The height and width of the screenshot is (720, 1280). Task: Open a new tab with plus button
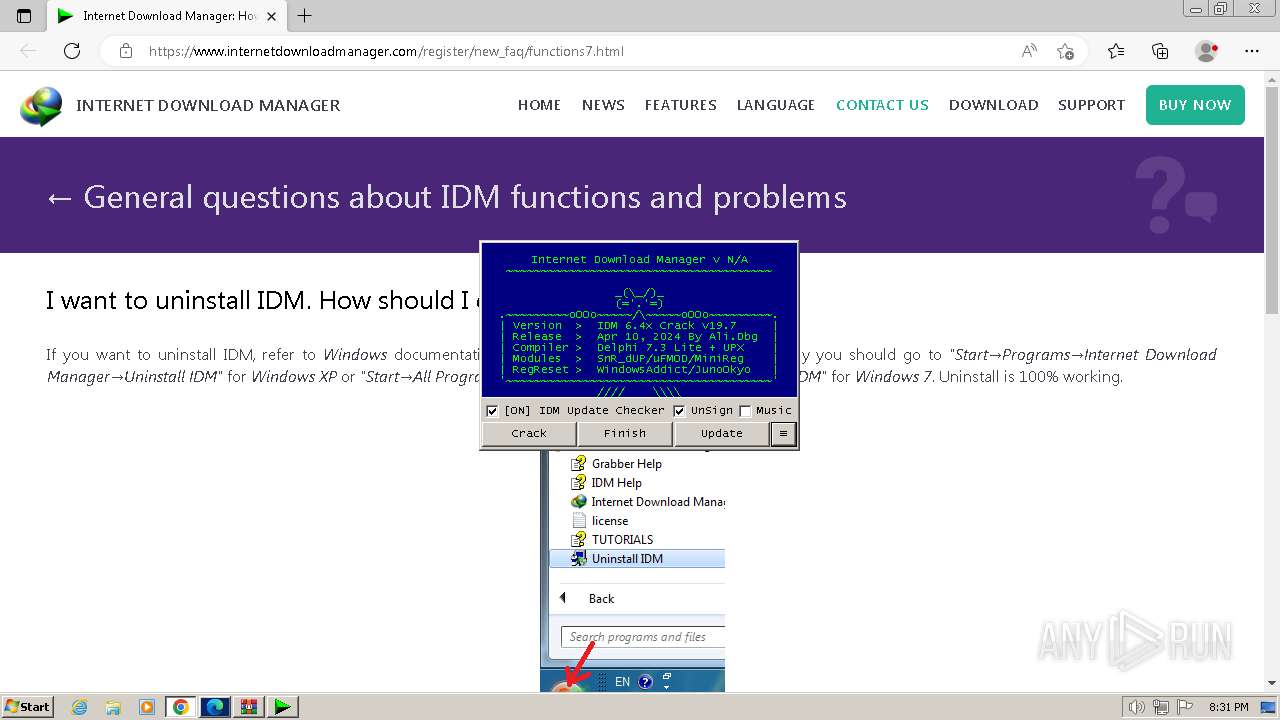(x=305, y=16)
